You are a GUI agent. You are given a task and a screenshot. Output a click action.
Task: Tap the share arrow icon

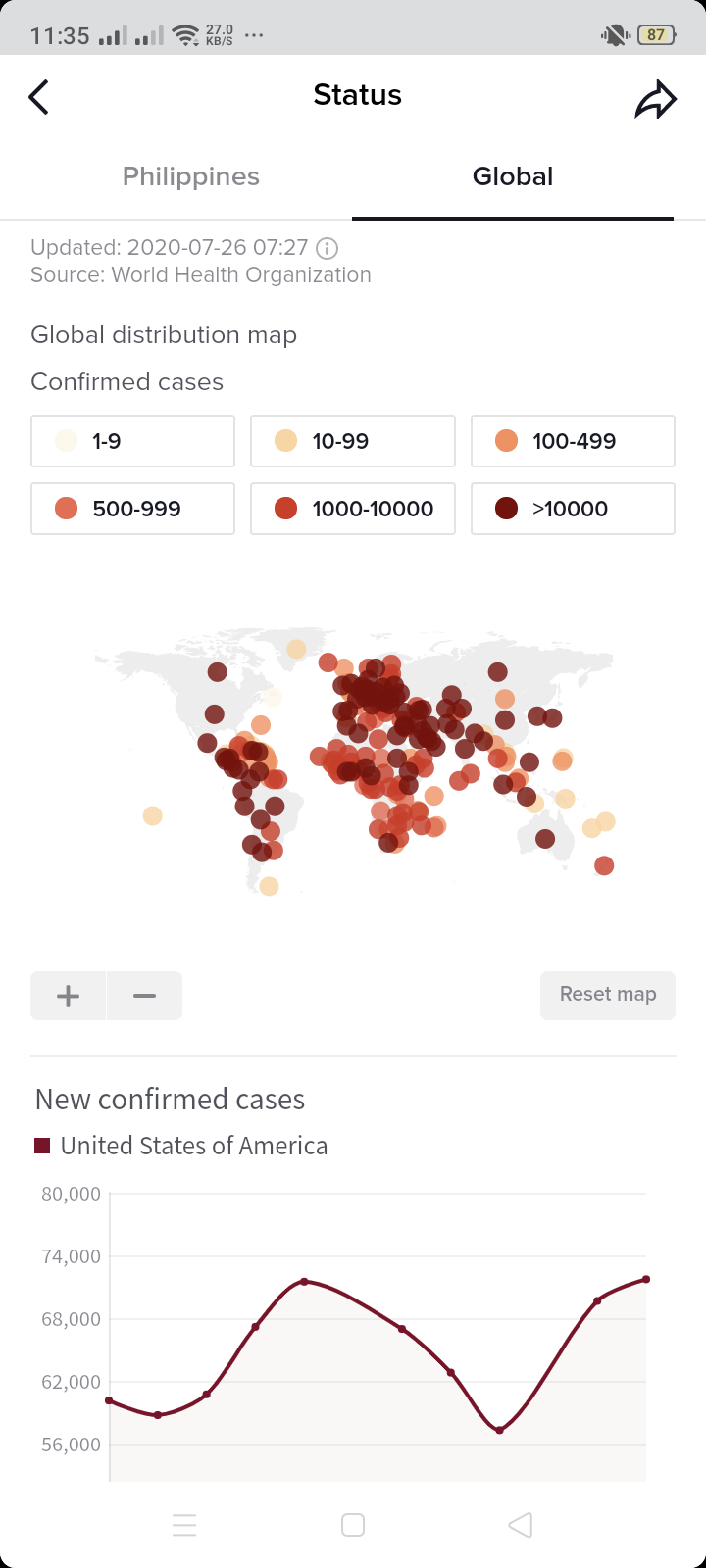coord(655,99)
